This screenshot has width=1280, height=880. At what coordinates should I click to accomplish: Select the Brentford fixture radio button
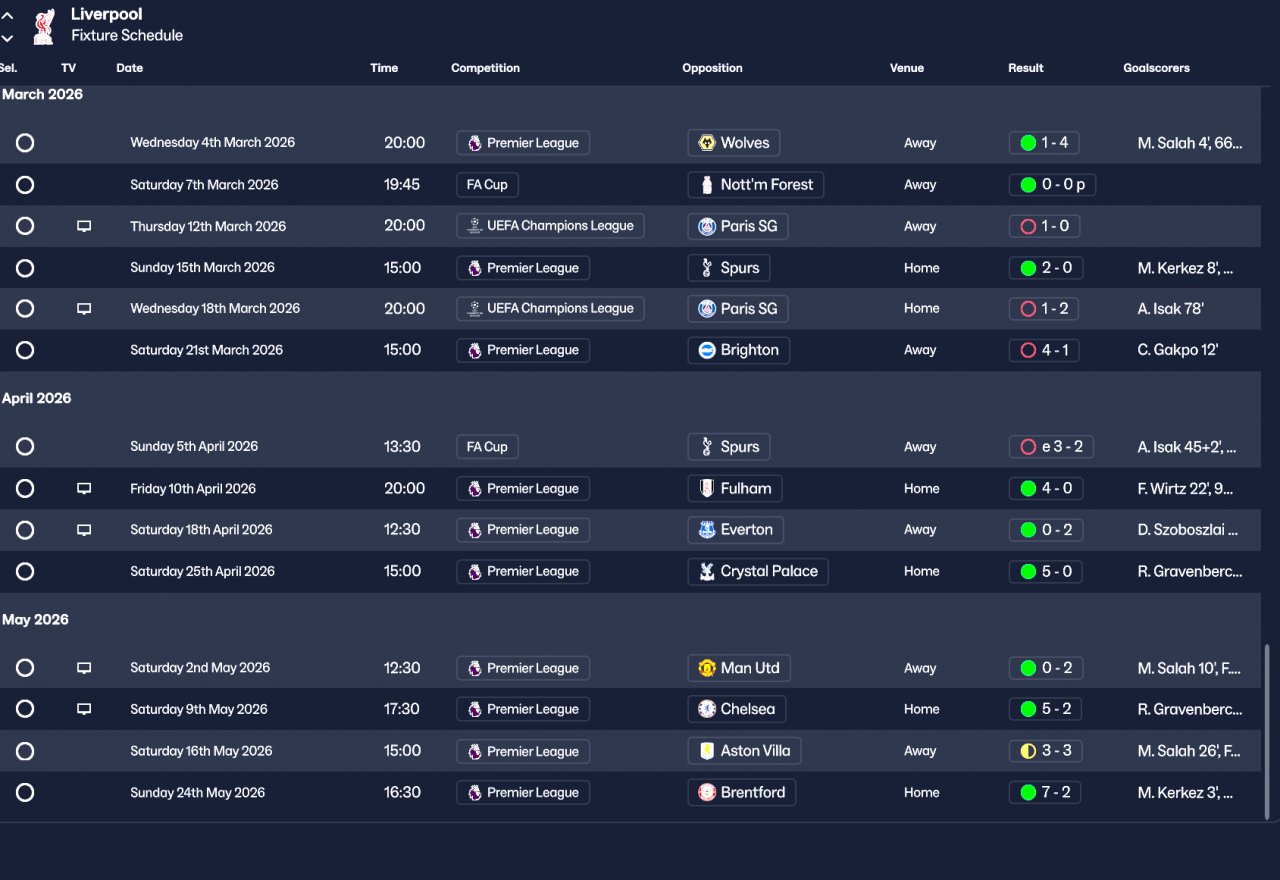pyautogui.click(x=25, y=792)
